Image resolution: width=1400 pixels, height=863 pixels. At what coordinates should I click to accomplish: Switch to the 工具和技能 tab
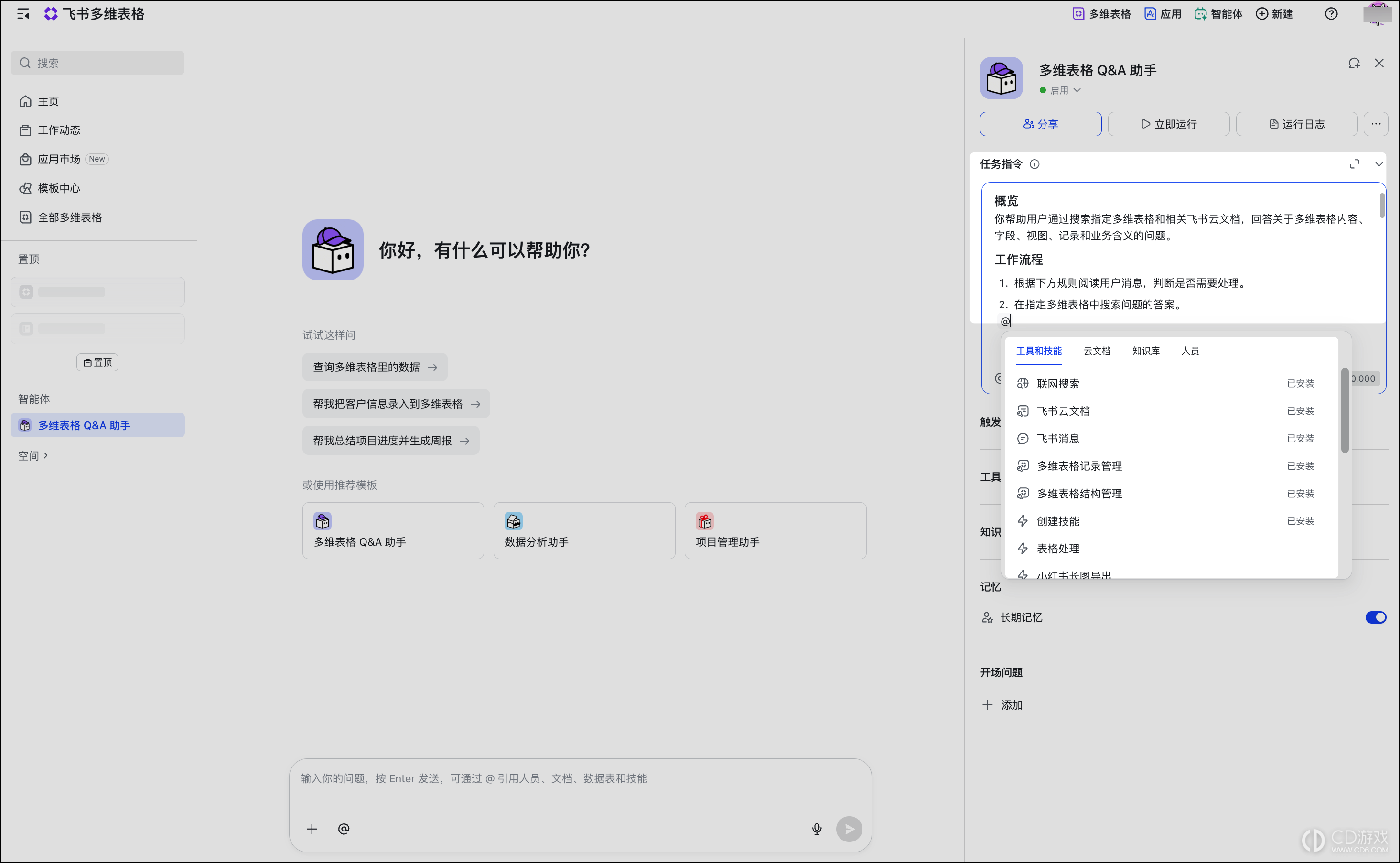tap(1039, 351)
